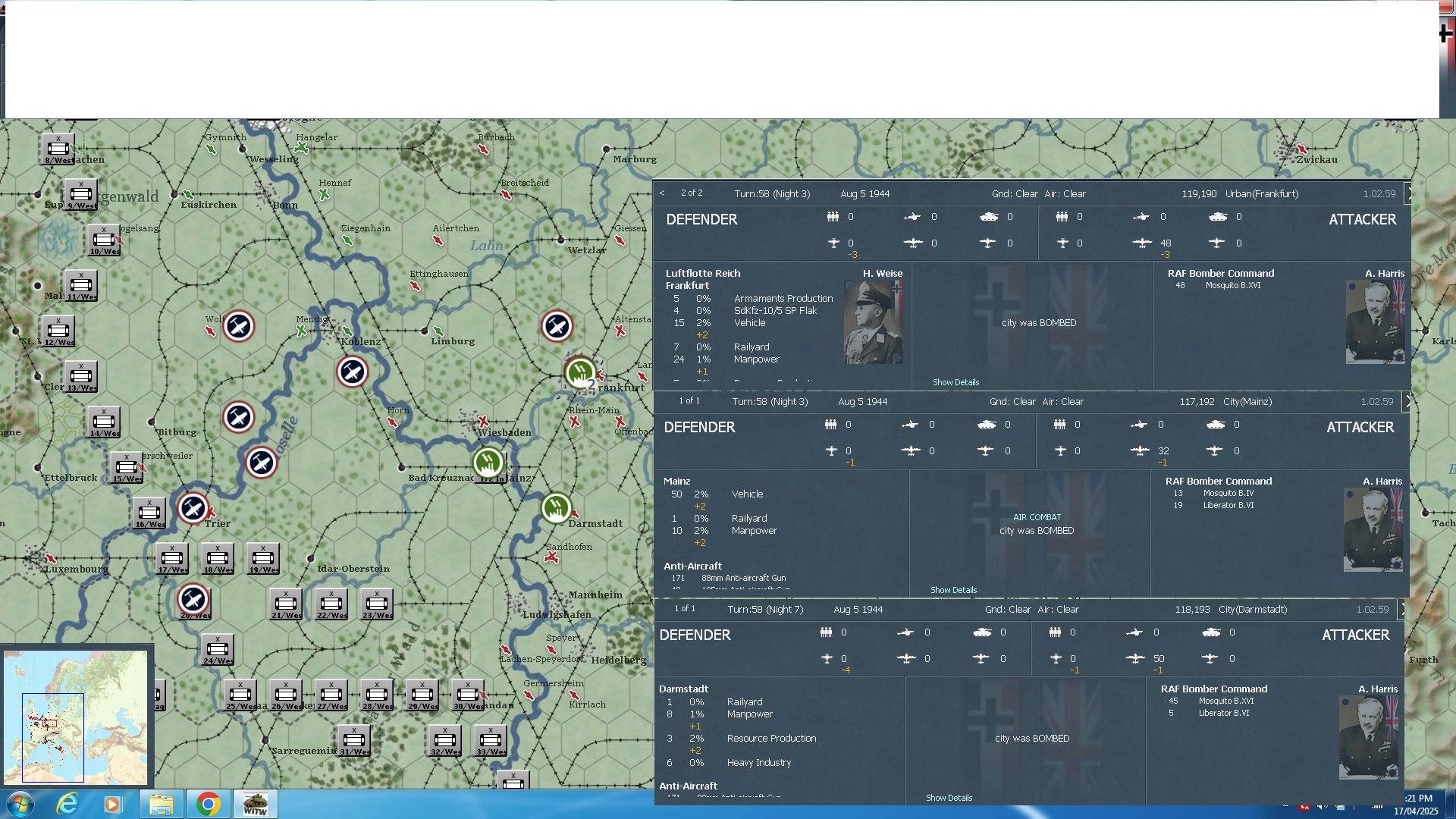Click the Europe minimap

(x=76, y=717)
